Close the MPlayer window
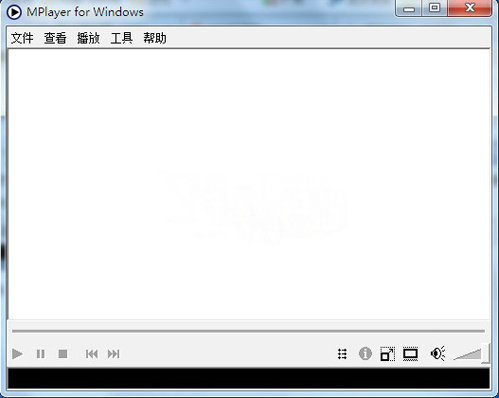499x398 pixels. click(469, 8)
